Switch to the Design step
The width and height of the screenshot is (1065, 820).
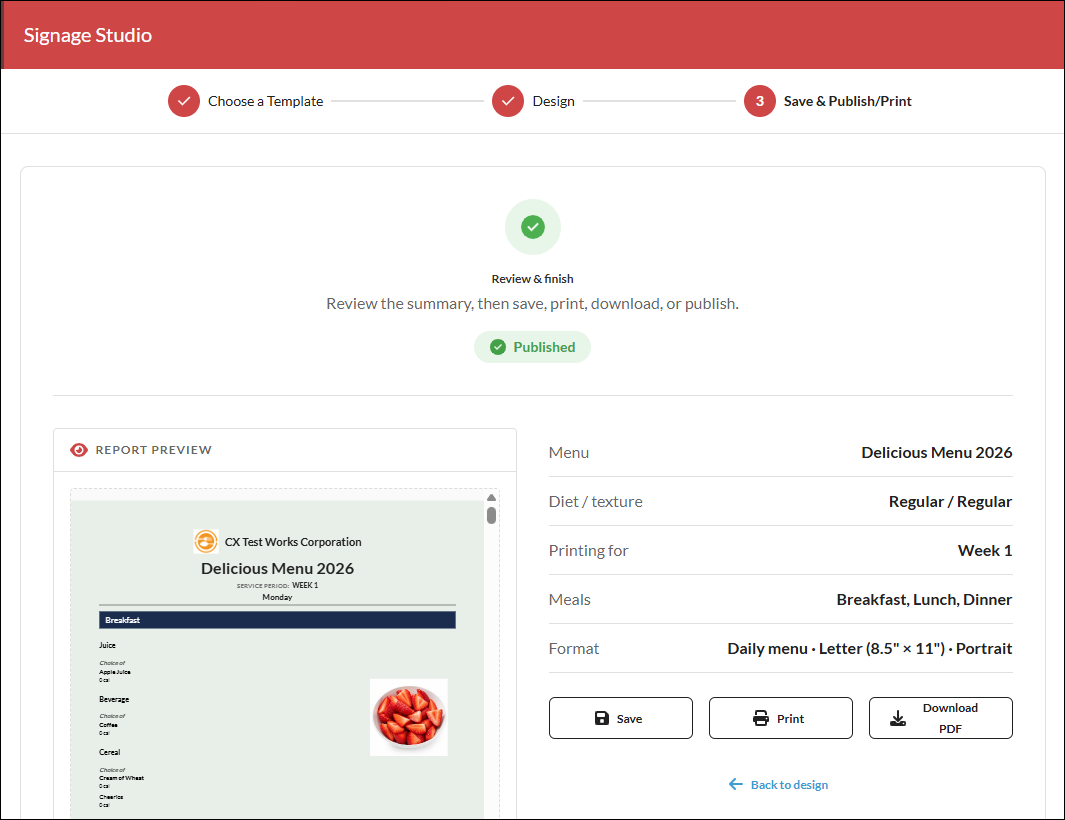[x=554, y=101]
